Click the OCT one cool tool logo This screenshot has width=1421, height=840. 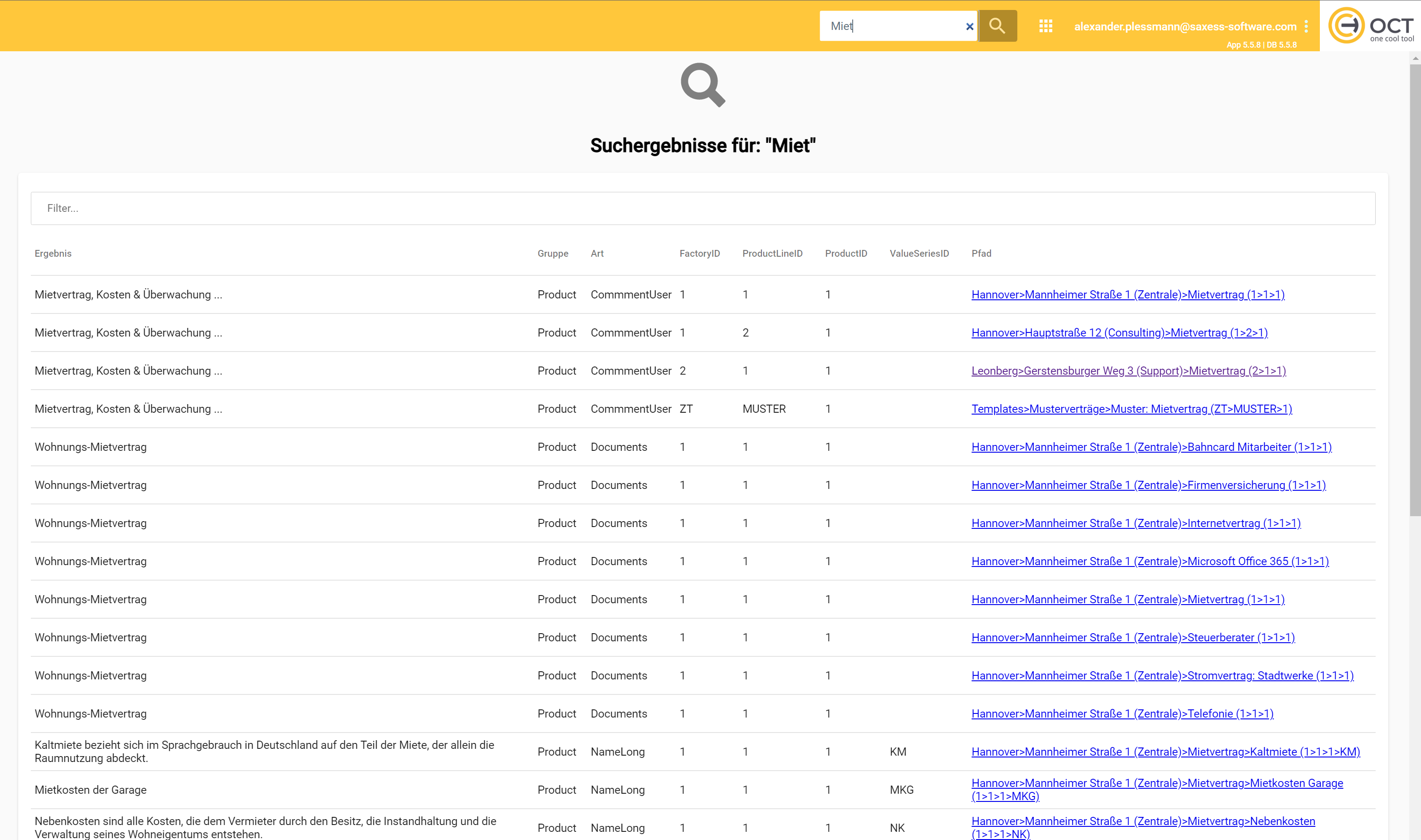tap(1371, 26)
